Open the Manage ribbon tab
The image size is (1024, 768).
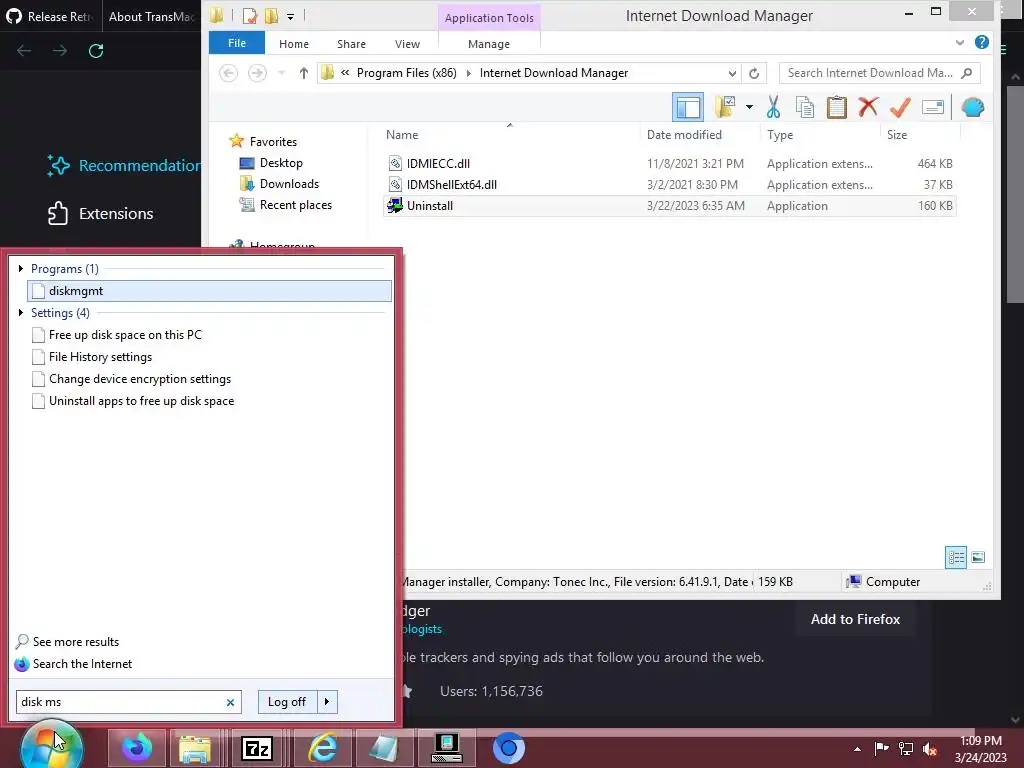[488, 44]
